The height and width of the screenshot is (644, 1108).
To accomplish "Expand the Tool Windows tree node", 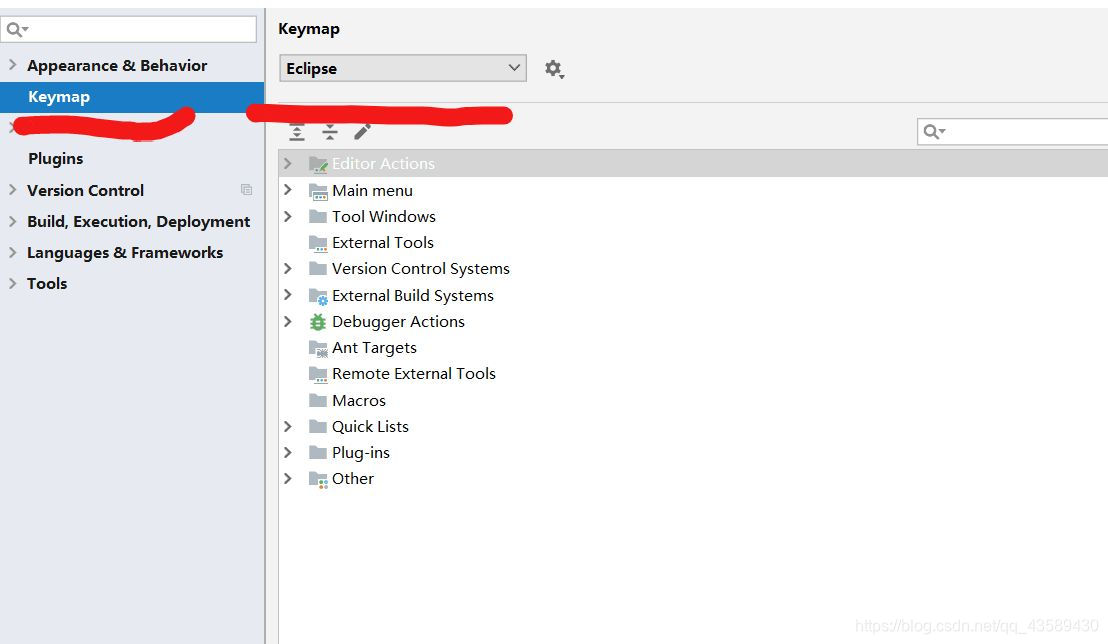I will pos(288,216).
